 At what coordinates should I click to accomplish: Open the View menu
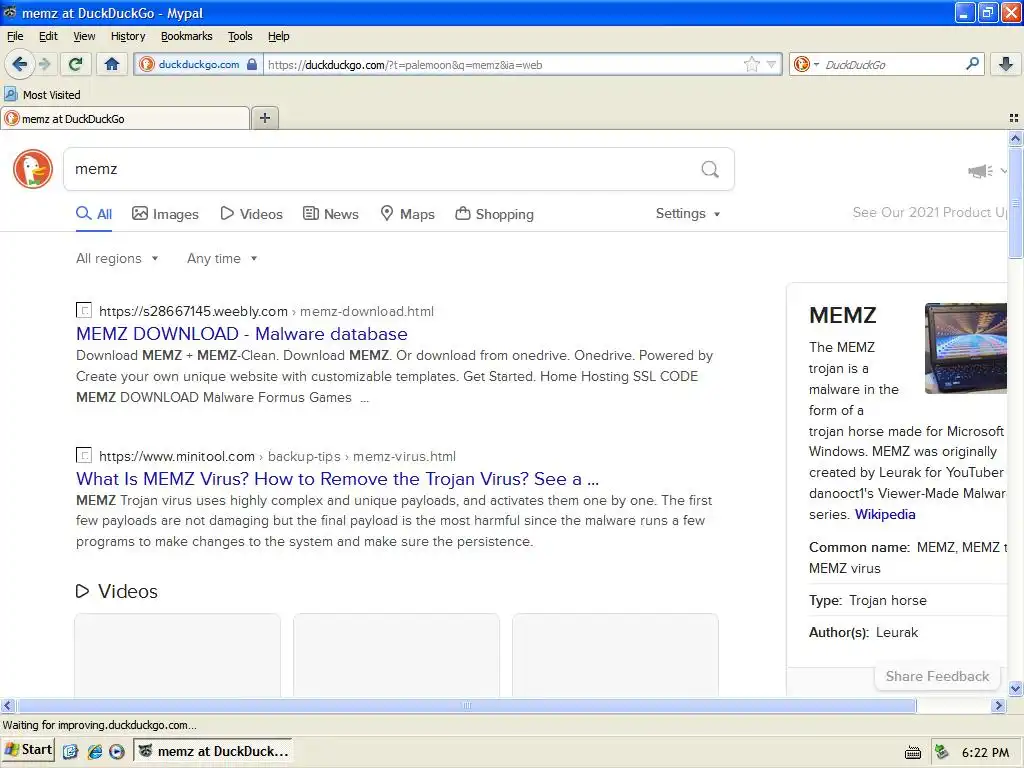click(x=84, y=36)
